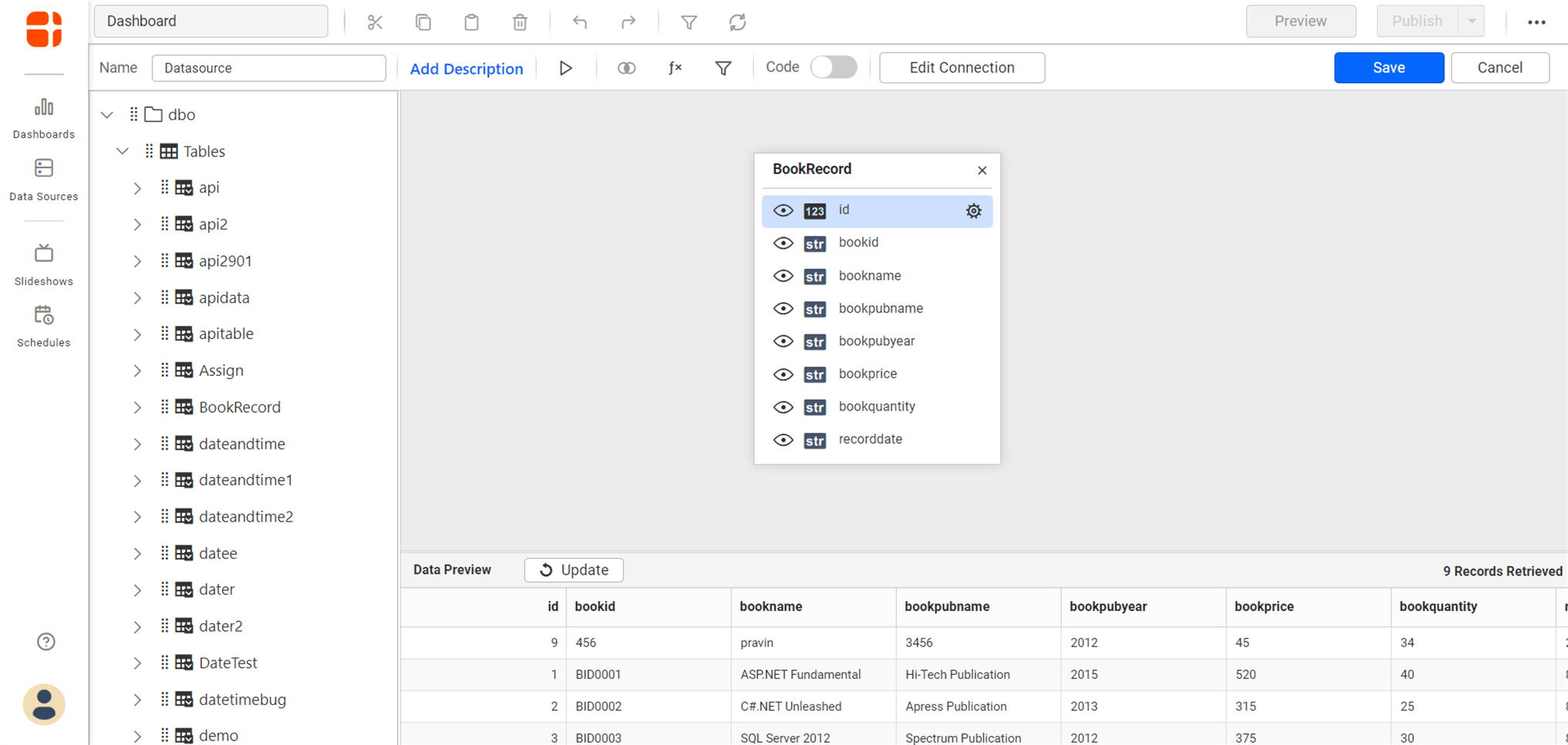Toggle the Code switch

pyautogui.click(x=834, y=67)
